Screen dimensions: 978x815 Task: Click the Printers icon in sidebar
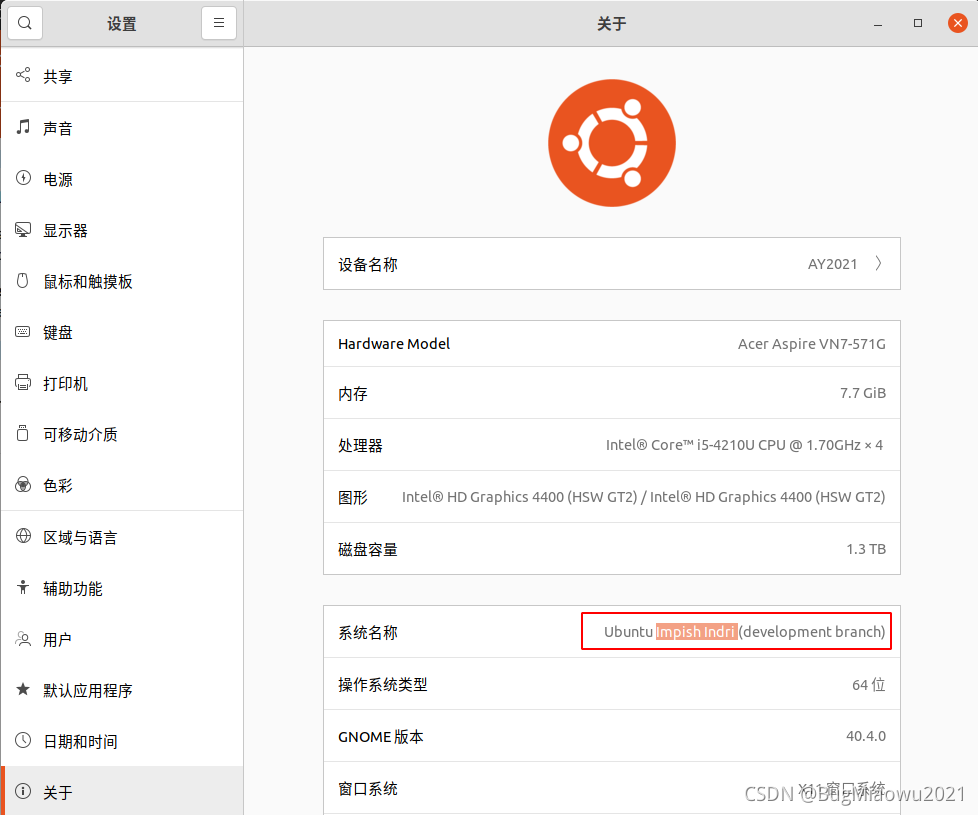point(23,382)
